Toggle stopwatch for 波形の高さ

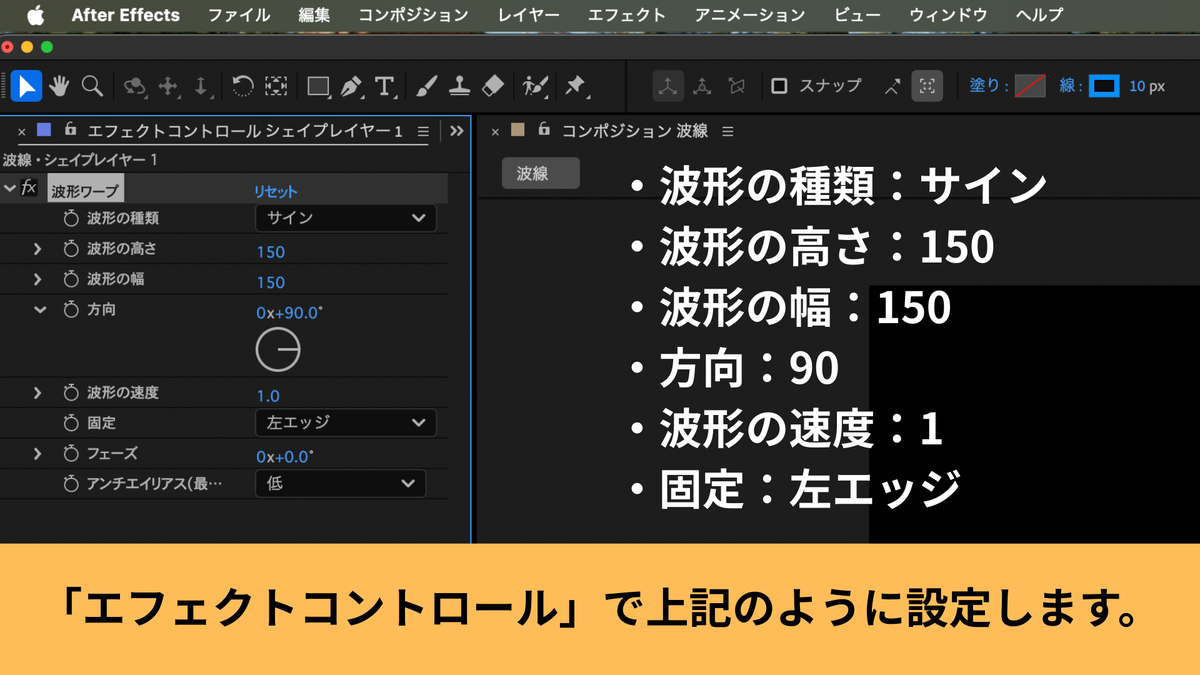(71, 249)
